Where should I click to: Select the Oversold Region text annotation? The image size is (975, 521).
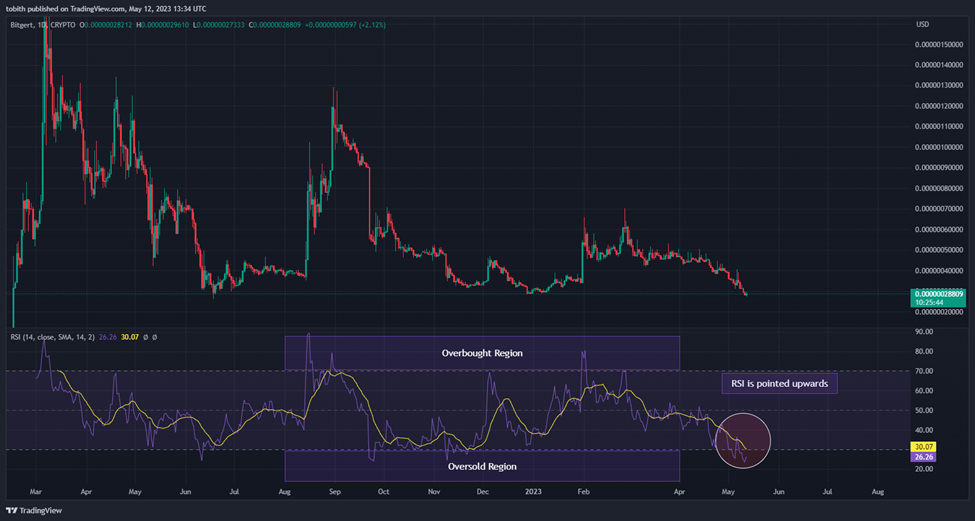(x=482, y=466)
